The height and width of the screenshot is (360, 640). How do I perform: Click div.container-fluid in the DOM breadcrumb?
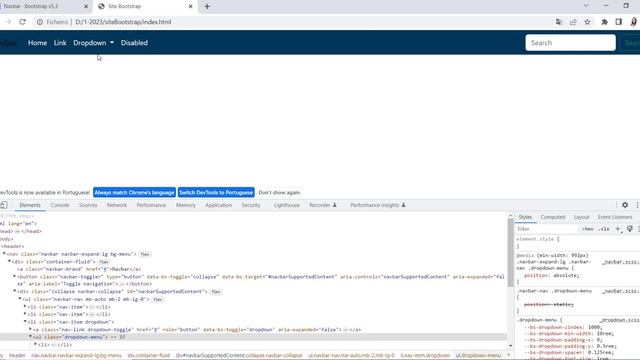click(x=149, y=356)
